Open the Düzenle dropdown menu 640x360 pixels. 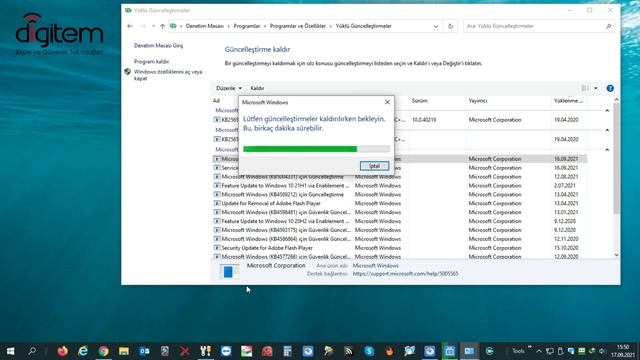point(229,88)
